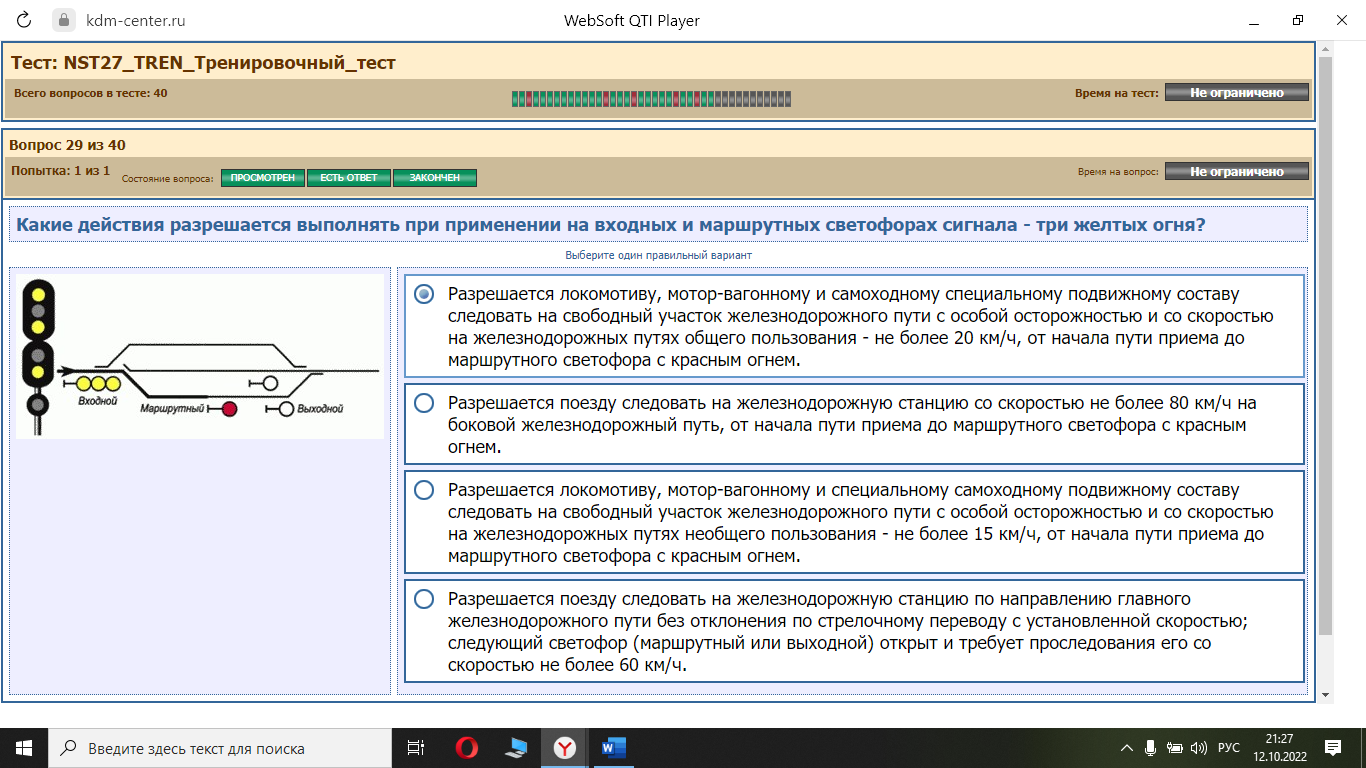The height and width of the screenshot is (768, 1366).
Task: Click the Выберите один правильный вариант hint
Action: point(658,255)
